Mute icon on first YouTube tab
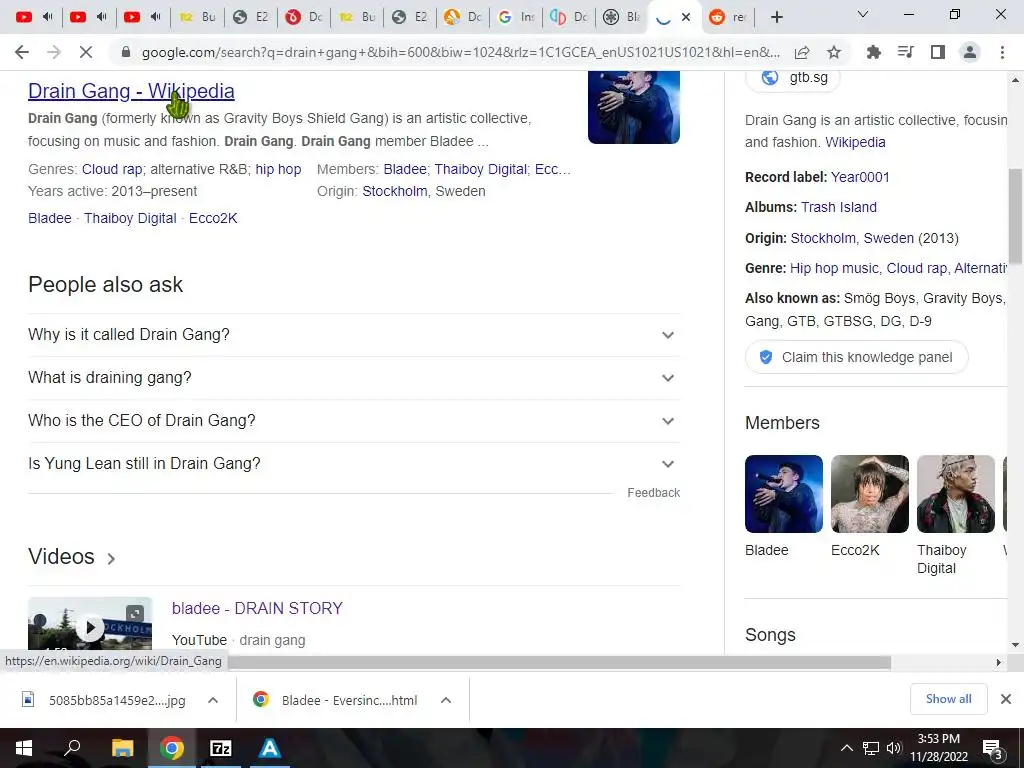The width and height of the screenshot is (1024, 768). (48, 17)
